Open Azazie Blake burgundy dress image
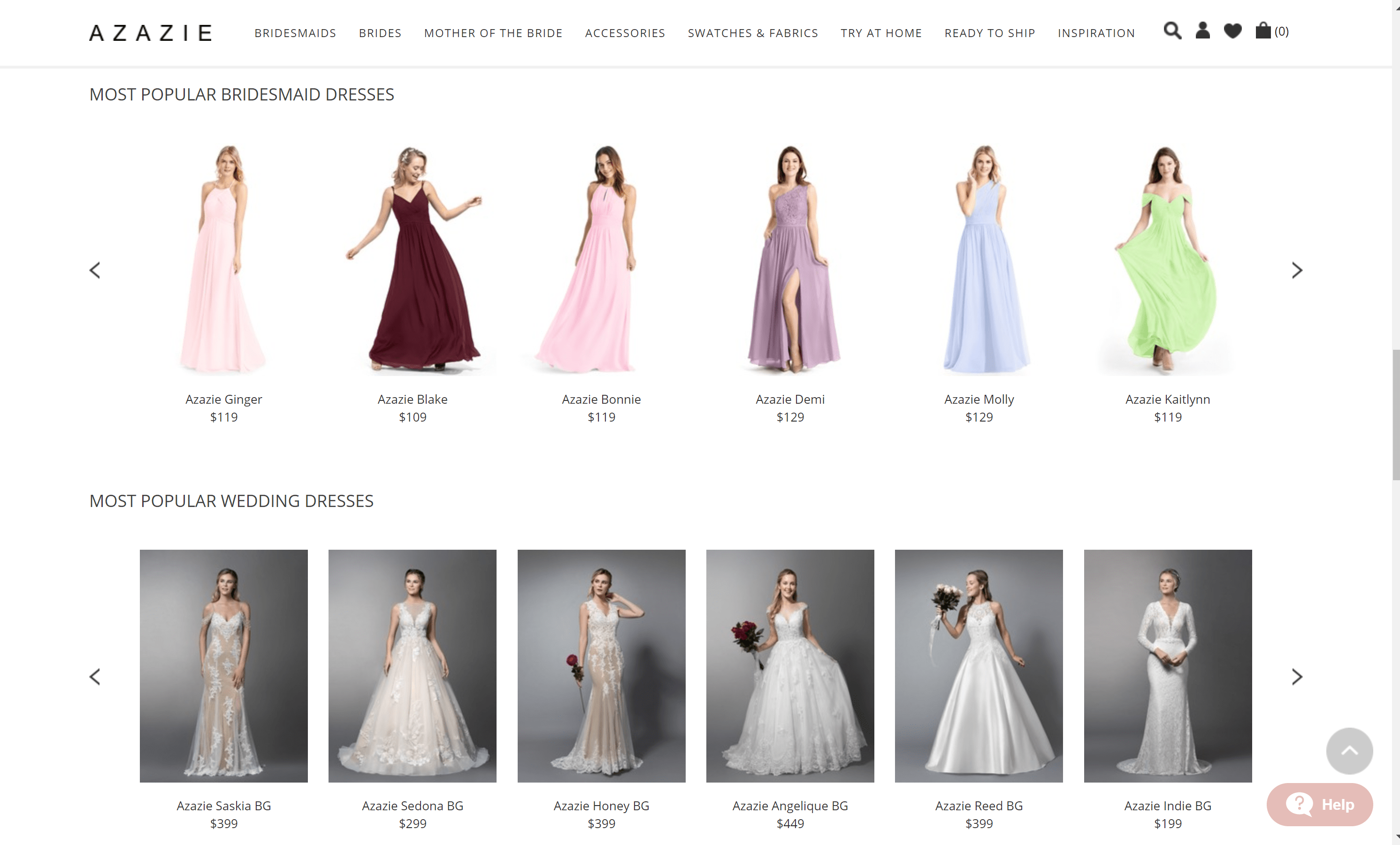 pos(413,259)
